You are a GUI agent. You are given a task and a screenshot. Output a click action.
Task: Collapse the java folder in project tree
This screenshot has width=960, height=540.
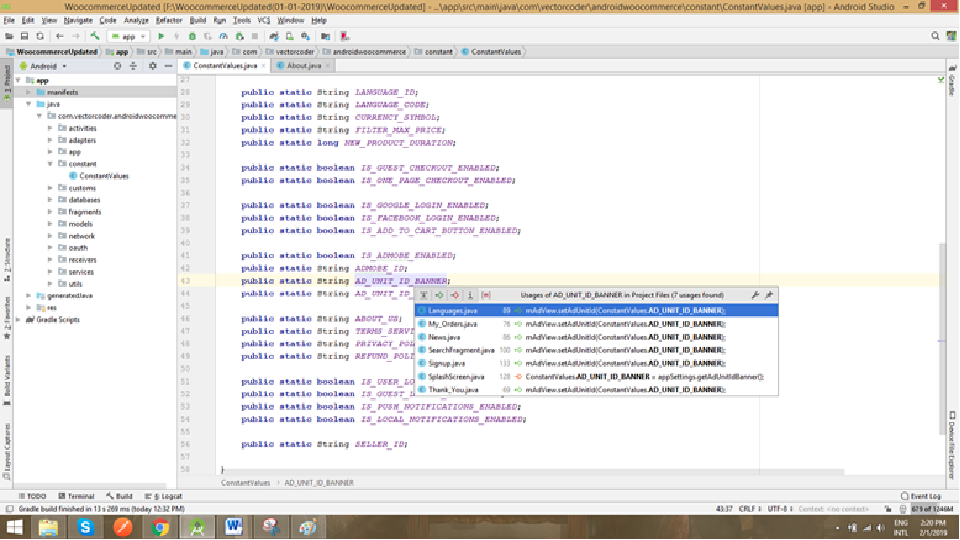[x=28, y=104]
